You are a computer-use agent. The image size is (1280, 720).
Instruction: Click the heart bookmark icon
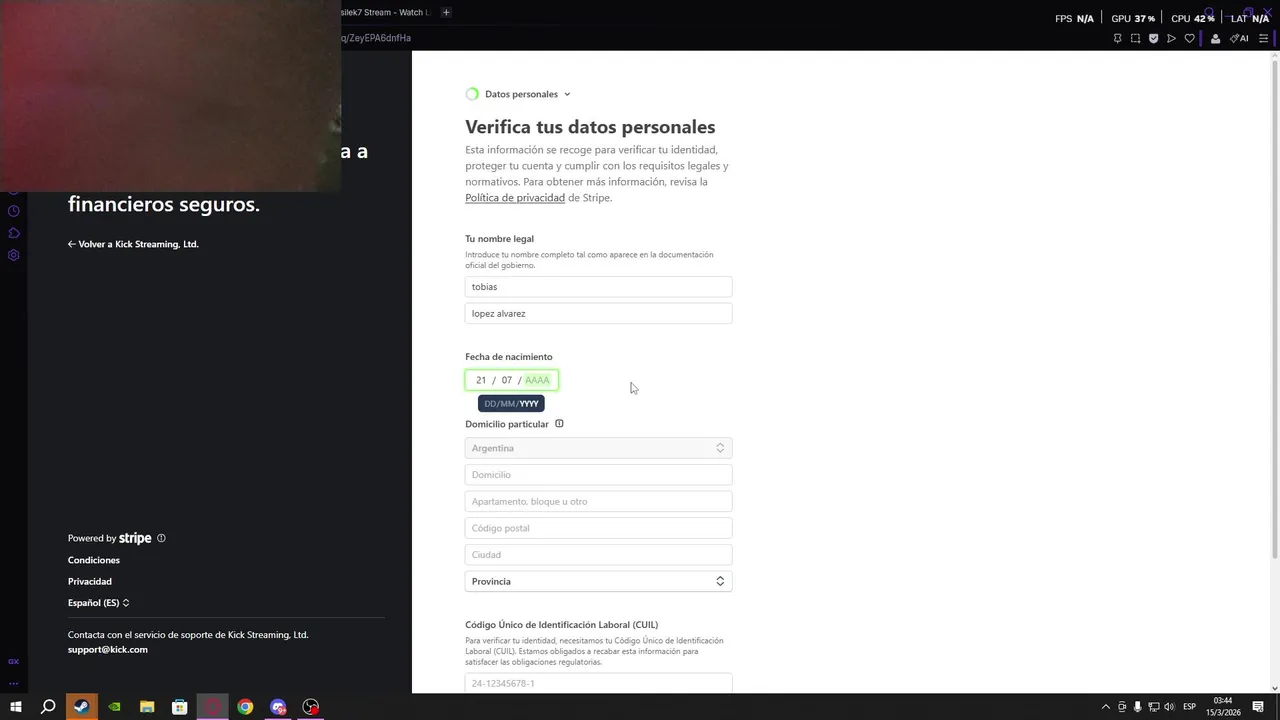click(x=1189, y=38)
